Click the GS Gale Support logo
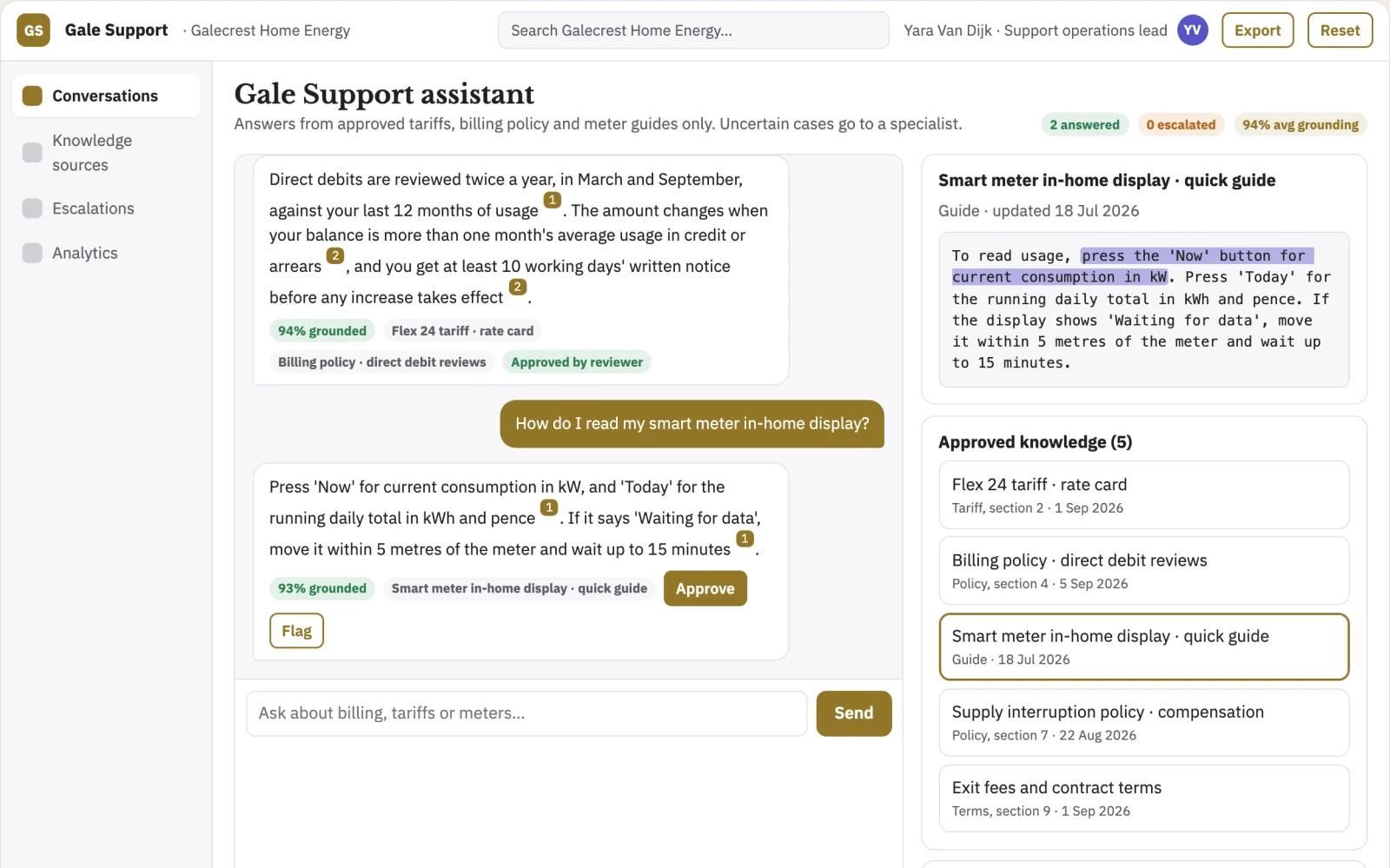The width and height of the screenshot is (1390, 868). [33, 30]
